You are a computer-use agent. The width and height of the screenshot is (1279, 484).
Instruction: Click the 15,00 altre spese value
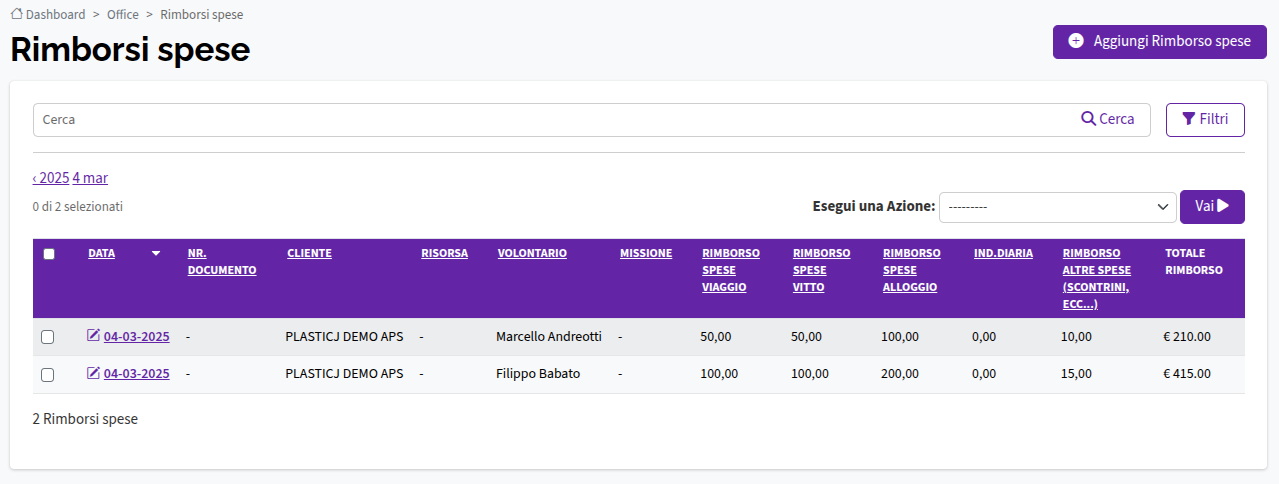(1077, 374)
